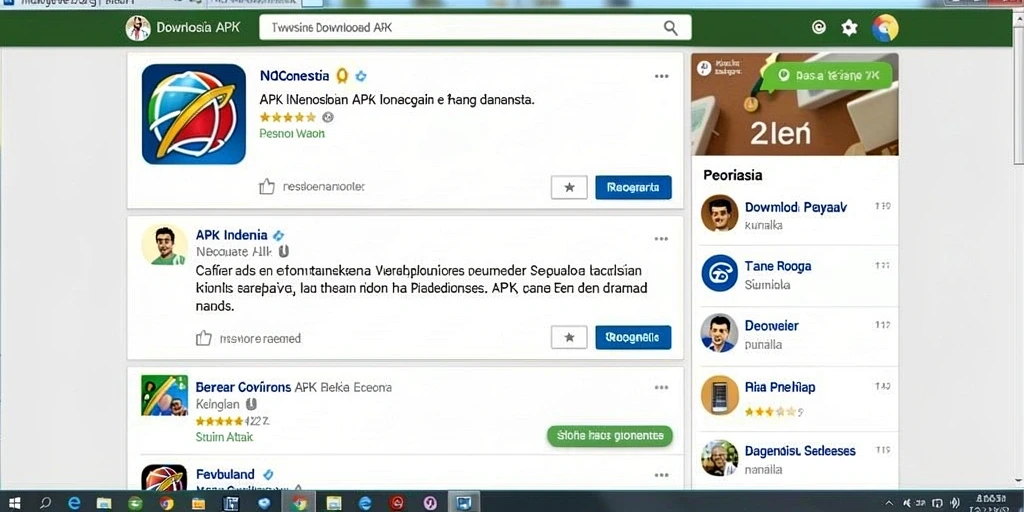This screenshot has width=1024, height=512.
Task: Click the blue Roognelle button
Action: 633,338
